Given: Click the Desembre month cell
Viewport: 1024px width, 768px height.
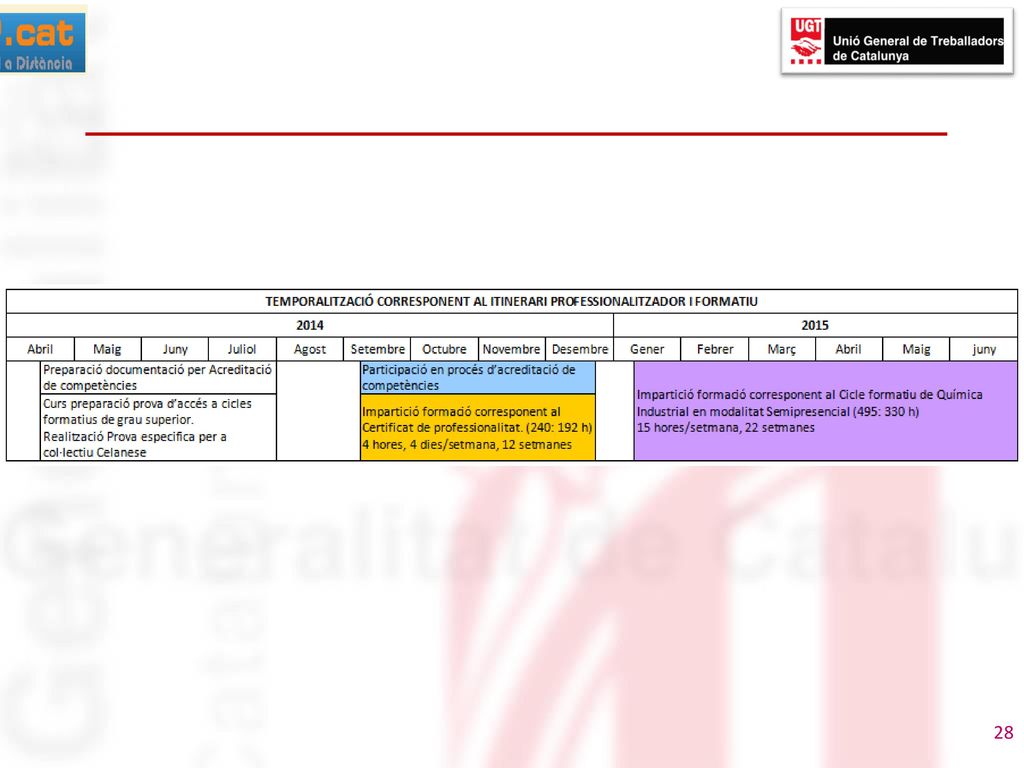Looking at the screenshot, I should (580, 349).
